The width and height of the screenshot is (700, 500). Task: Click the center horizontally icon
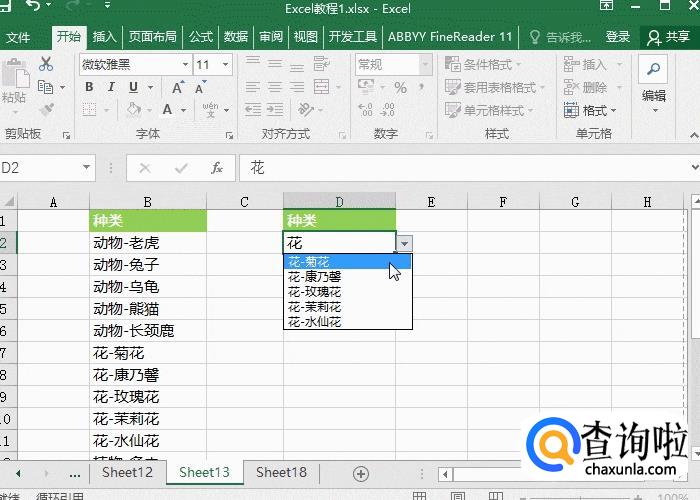tap(275, 87)
